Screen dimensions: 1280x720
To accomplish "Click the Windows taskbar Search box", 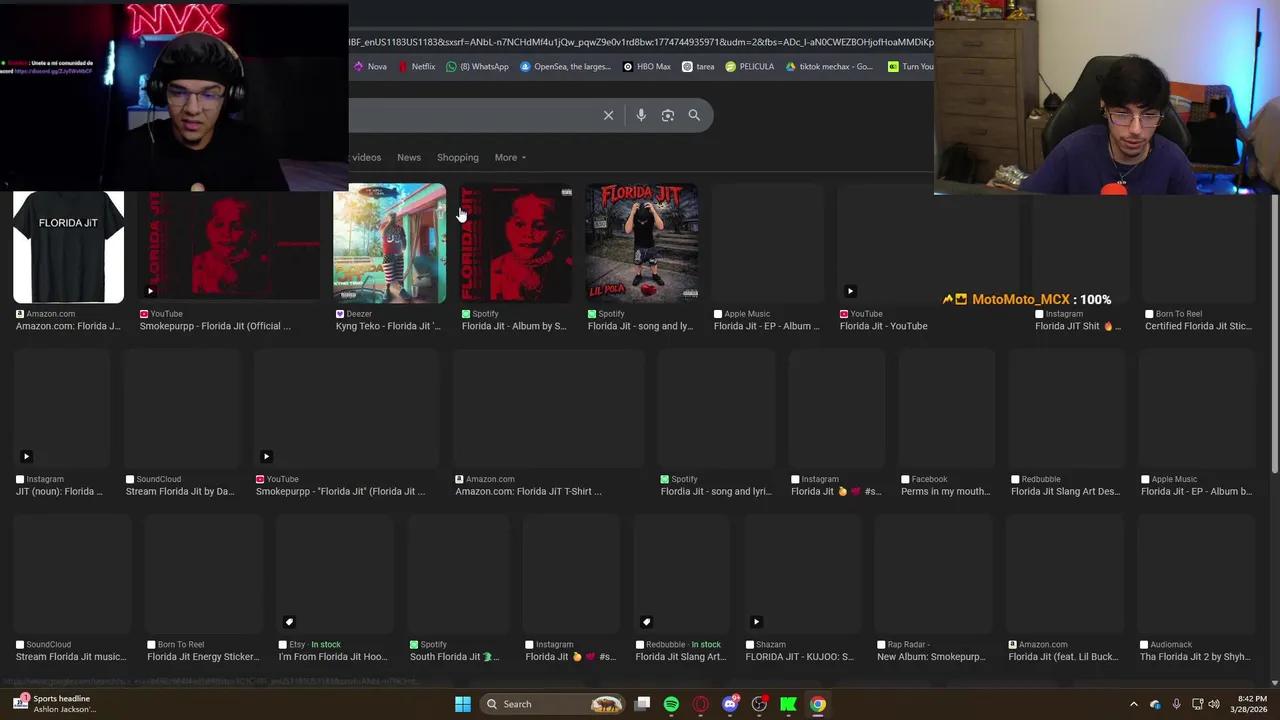I will pyautogui.click(x=552, y=704).
